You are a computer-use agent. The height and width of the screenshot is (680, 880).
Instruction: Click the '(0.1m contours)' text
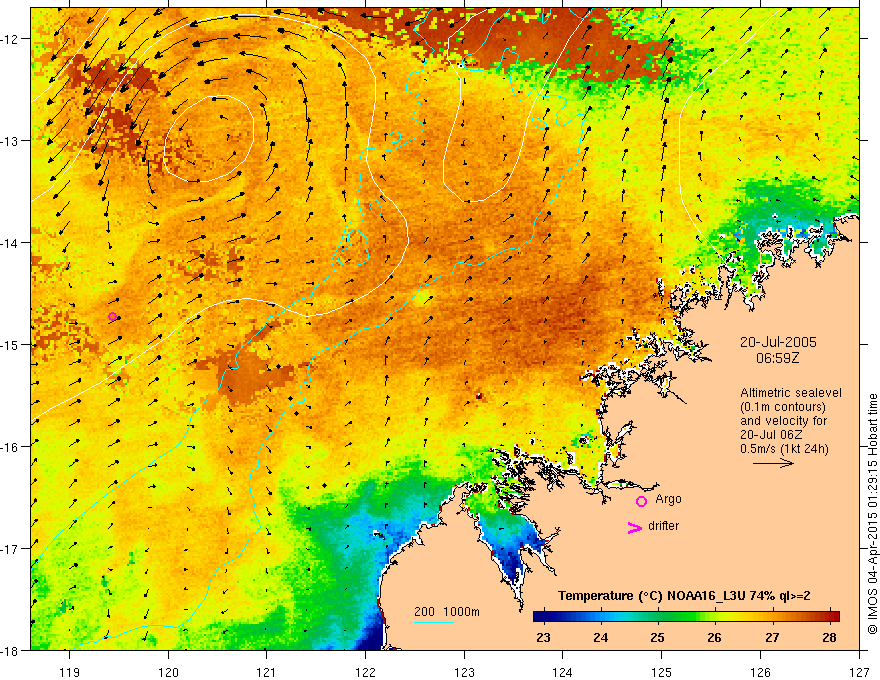point(783,407)
